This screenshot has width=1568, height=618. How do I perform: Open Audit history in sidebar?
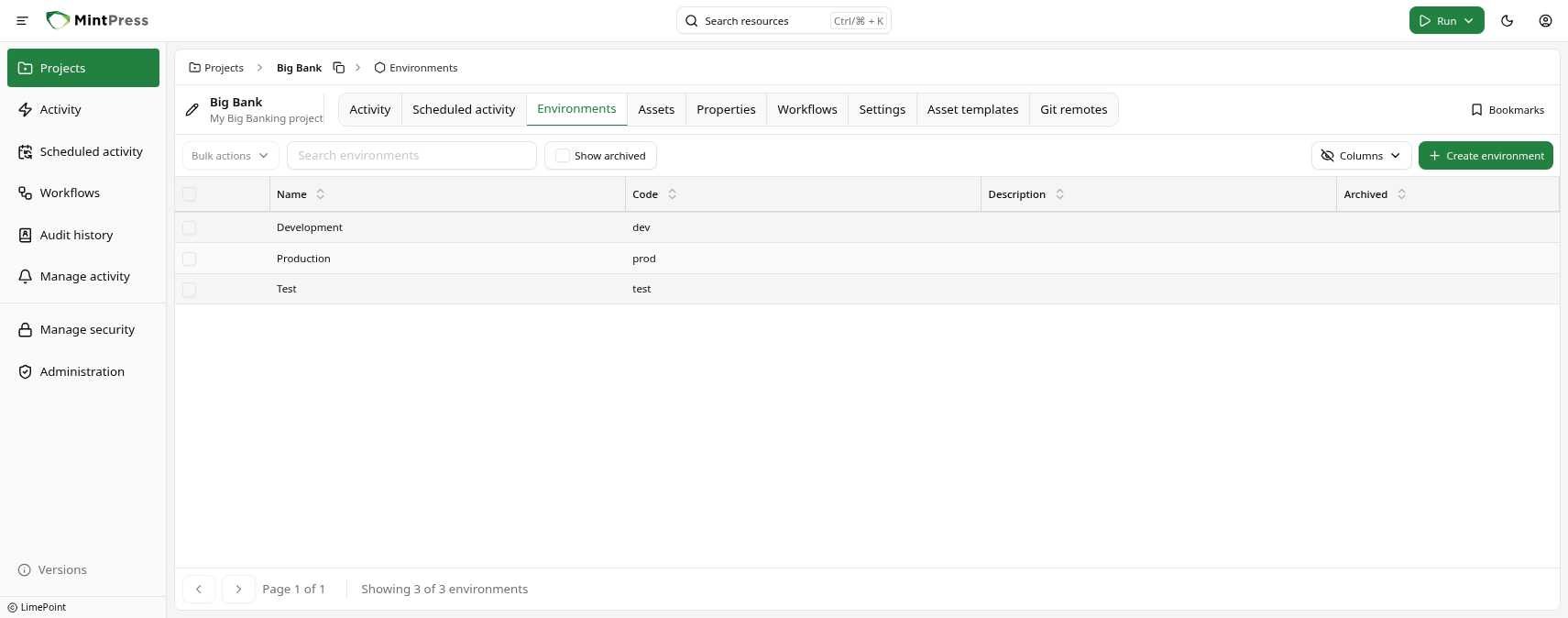[76, 235]
